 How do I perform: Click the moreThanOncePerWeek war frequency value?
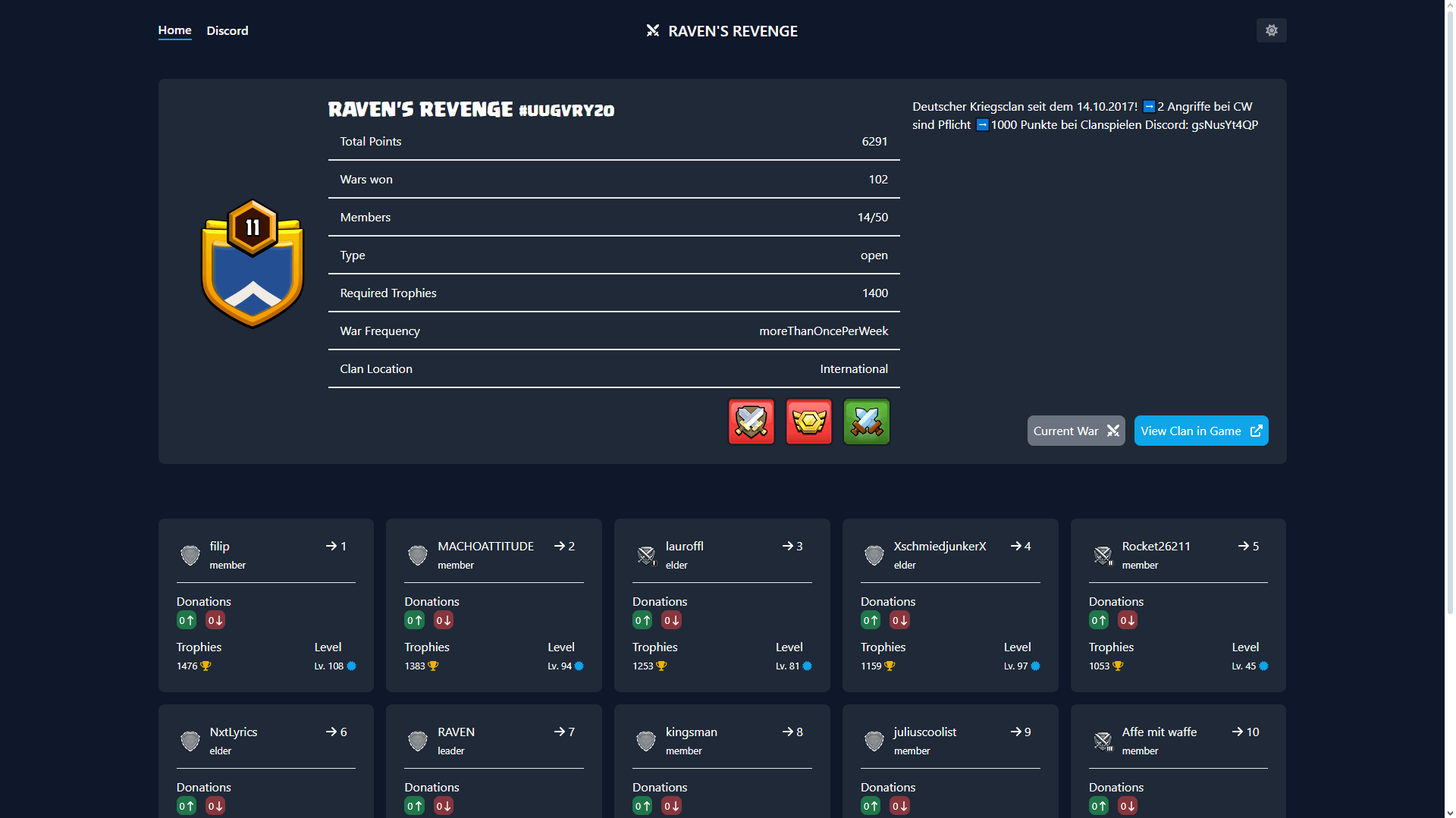[824, 331]
